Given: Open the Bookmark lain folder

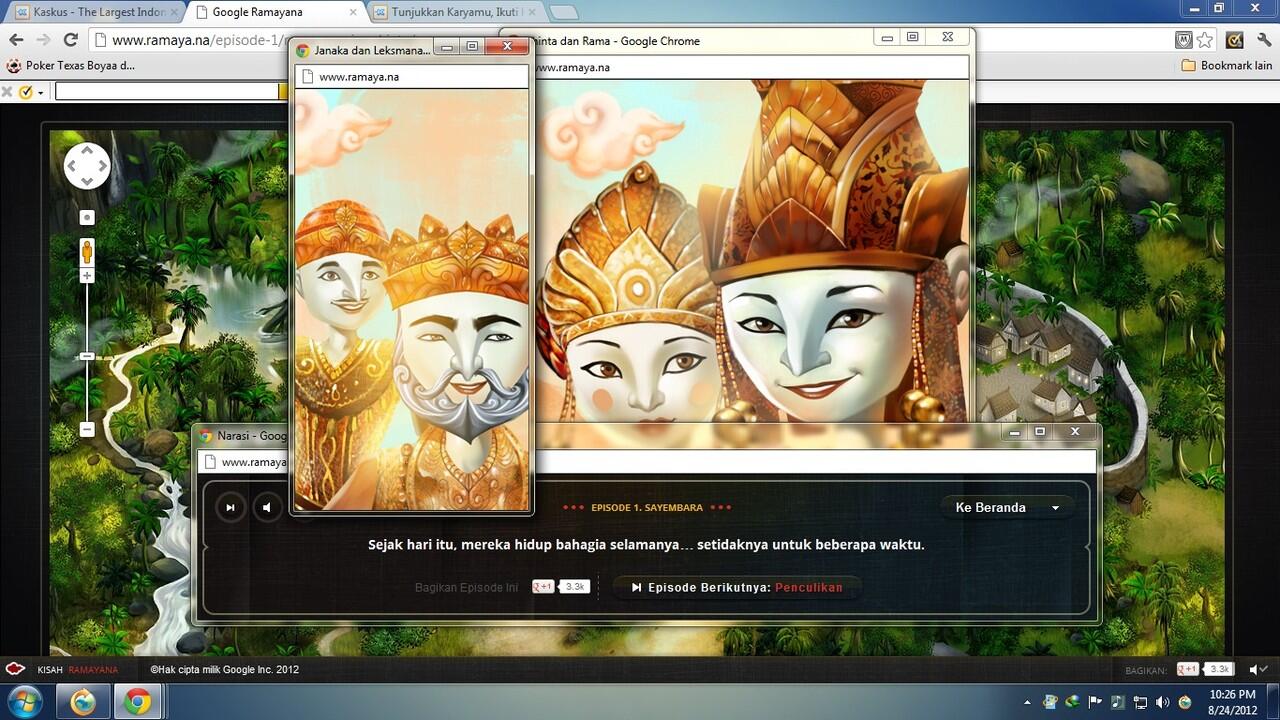Looking at the screenshot, I should [x=1227, y=65].
